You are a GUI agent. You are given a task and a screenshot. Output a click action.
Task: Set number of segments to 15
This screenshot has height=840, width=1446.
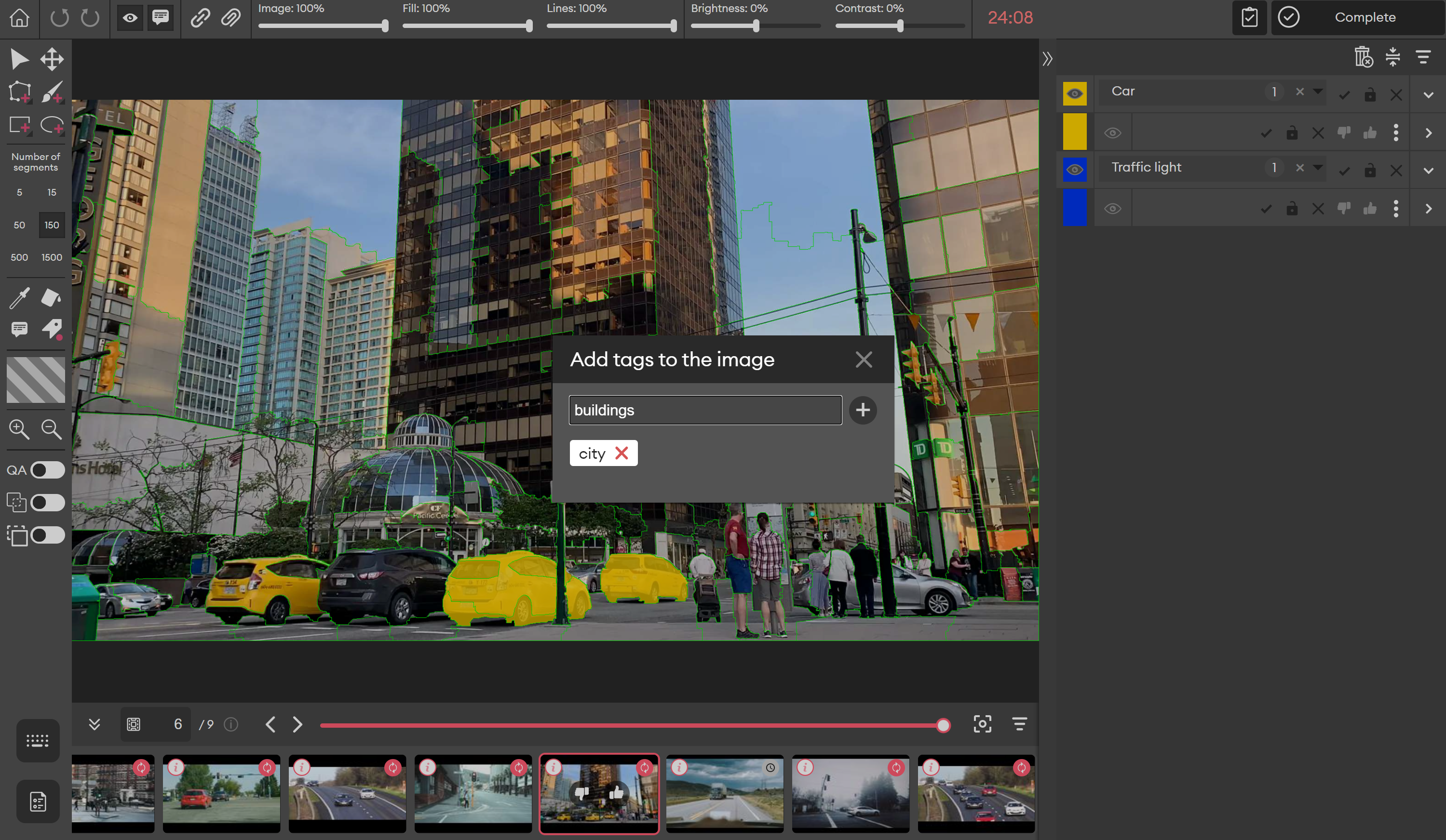click(52, 193)
